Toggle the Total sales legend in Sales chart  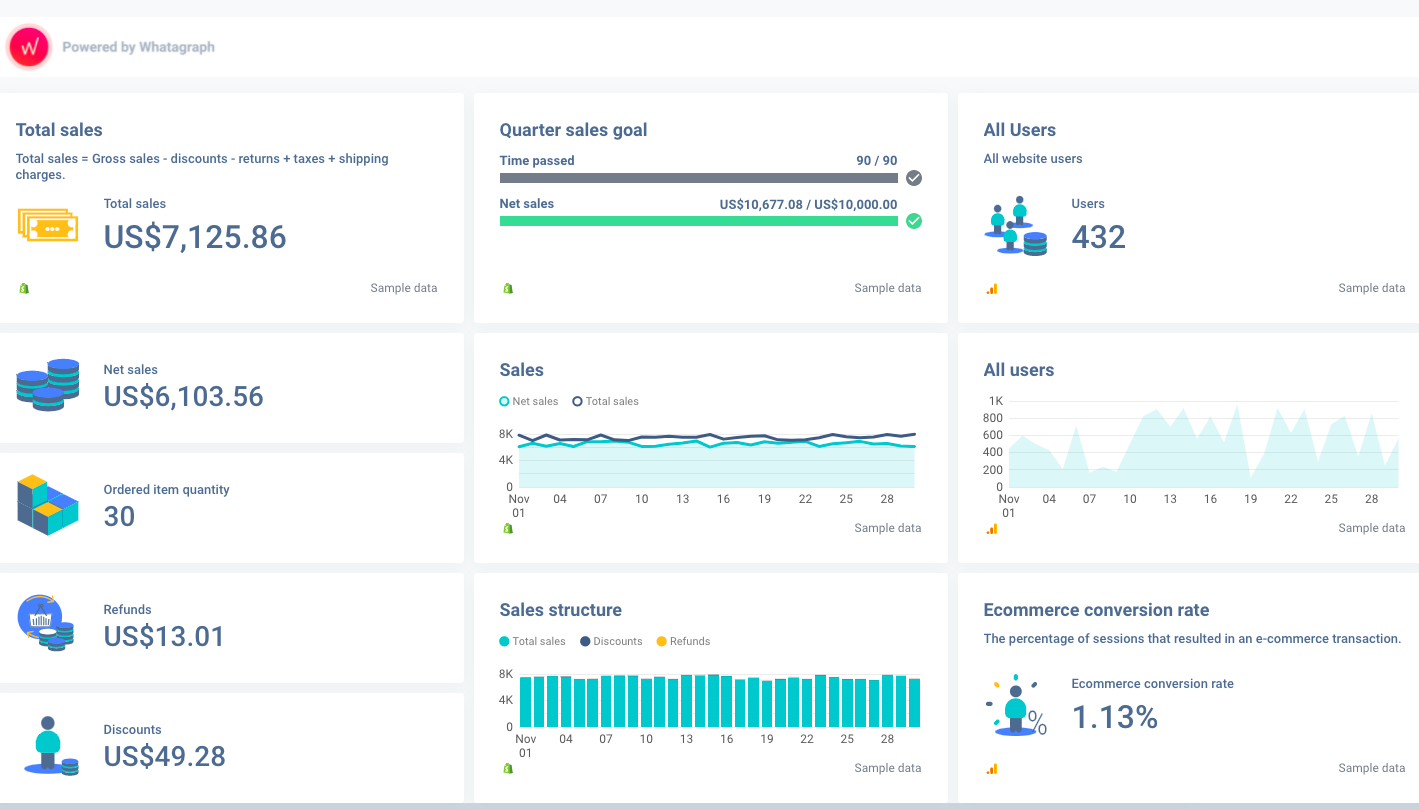[604, 401]
